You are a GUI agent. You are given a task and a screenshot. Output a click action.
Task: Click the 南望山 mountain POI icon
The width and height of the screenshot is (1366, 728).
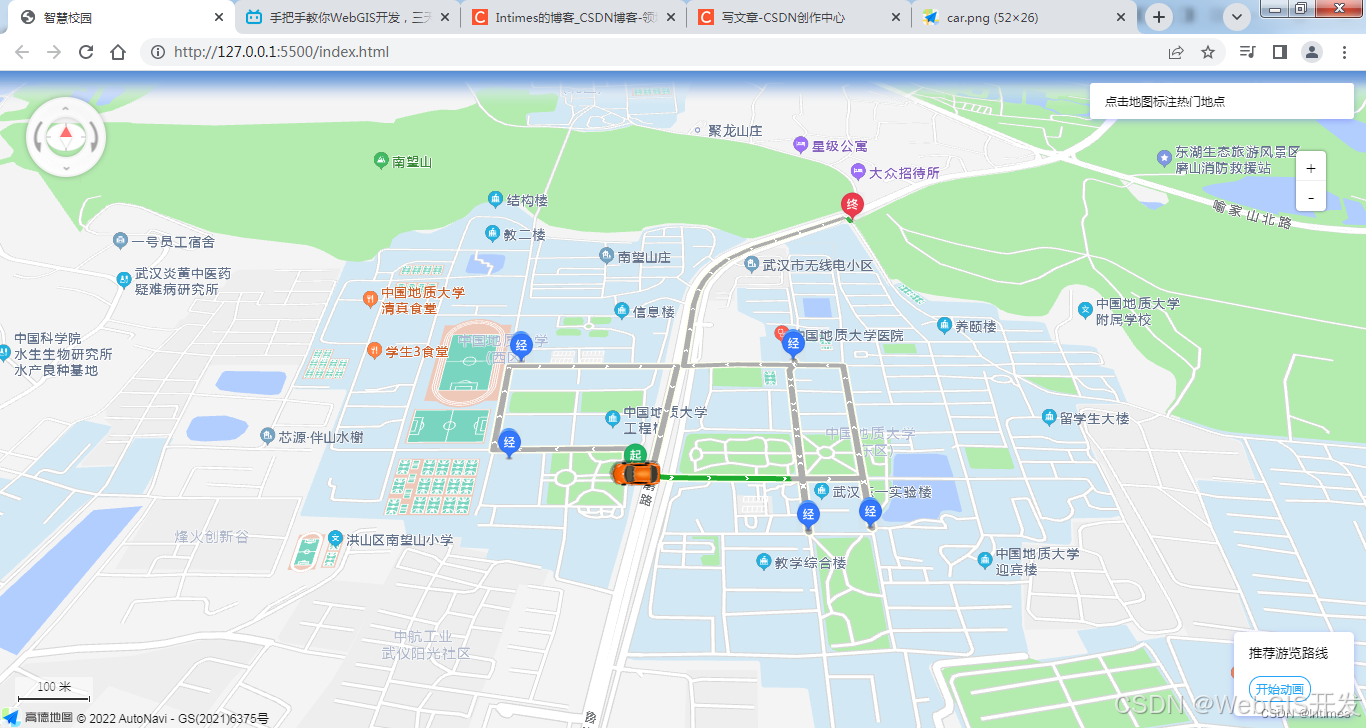tap(381, 161)
